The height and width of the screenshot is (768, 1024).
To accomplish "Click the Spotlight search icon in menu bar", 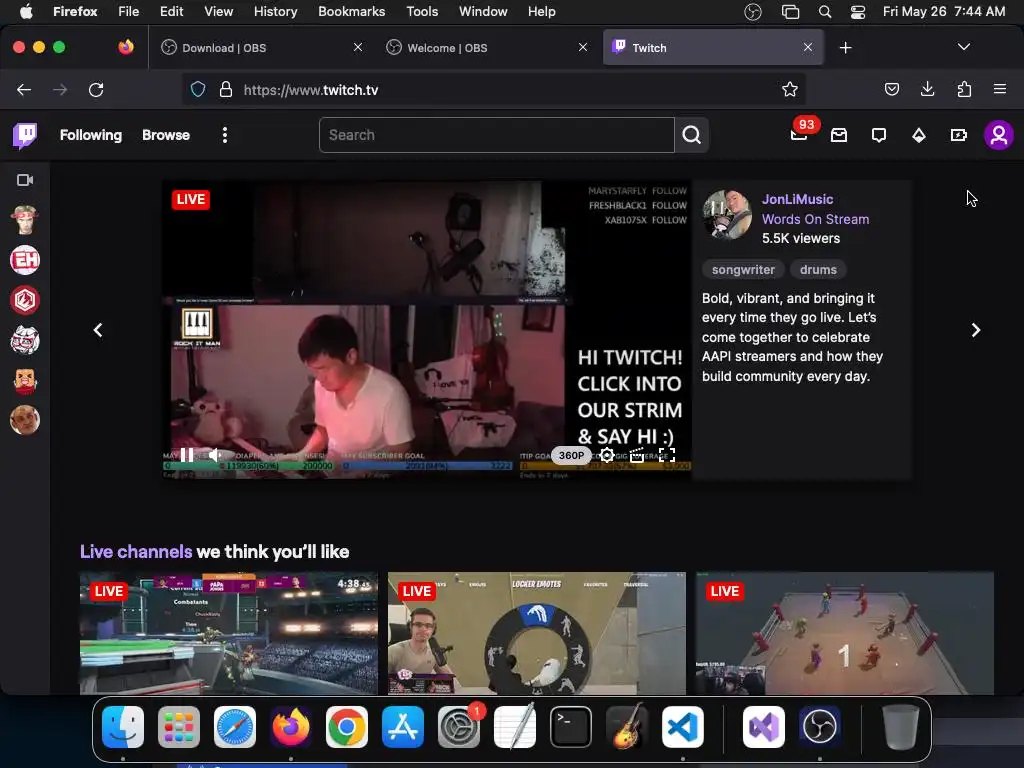I will pos(825,12).
